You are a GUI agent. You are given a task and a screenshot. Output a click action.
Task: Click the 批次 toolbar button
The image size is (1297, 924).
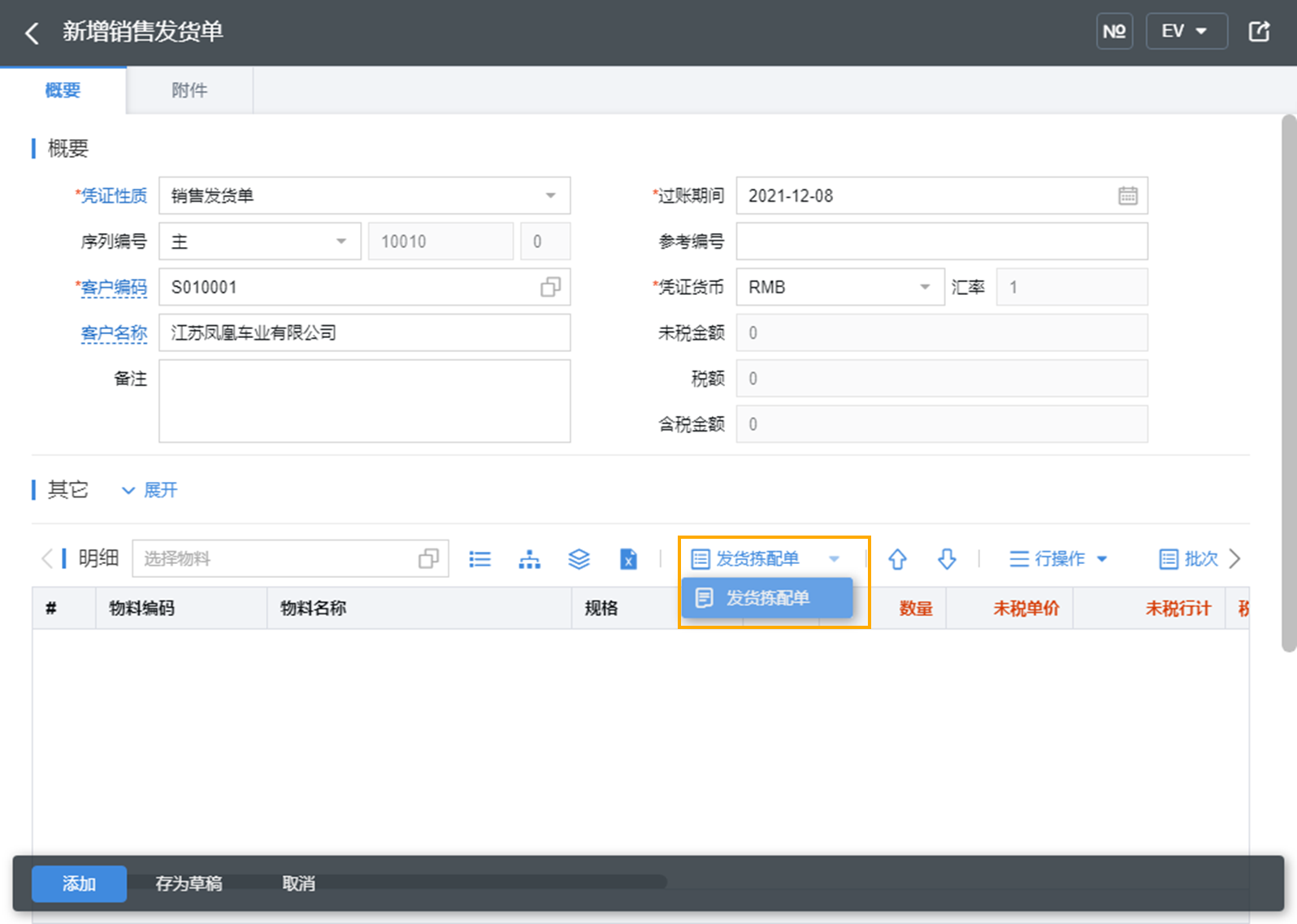(1188, 559)
